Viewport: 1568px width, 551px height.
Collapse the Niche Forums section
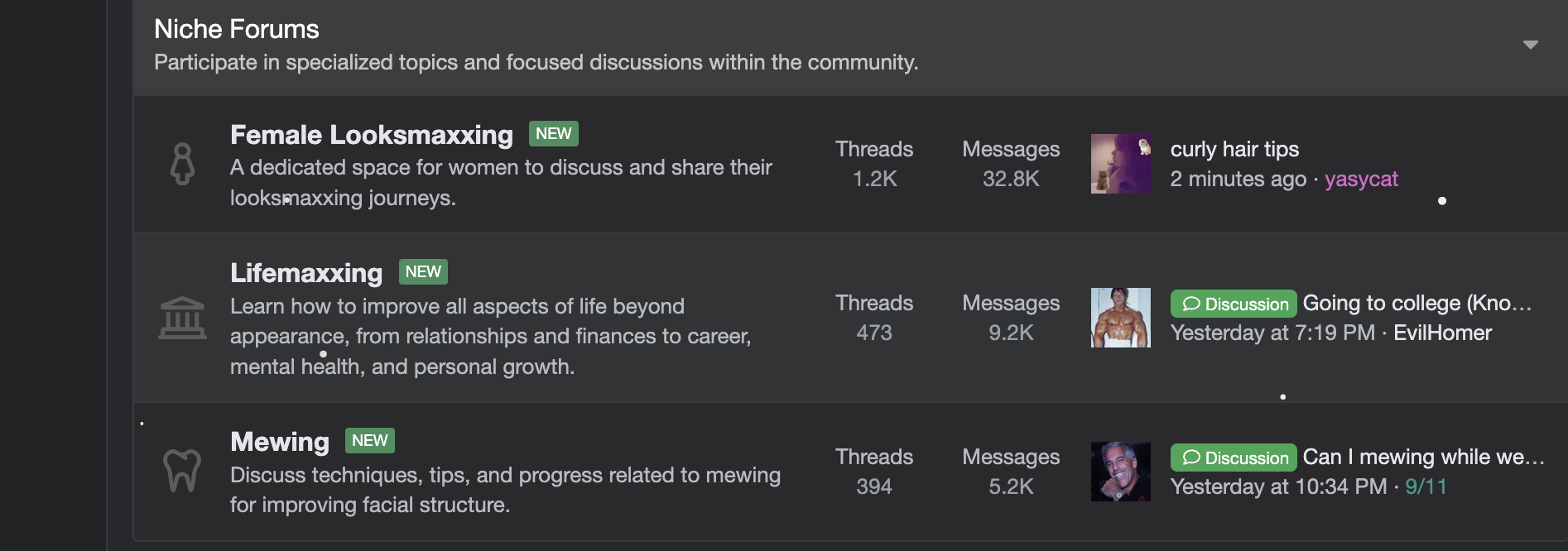click(1530, 45)
